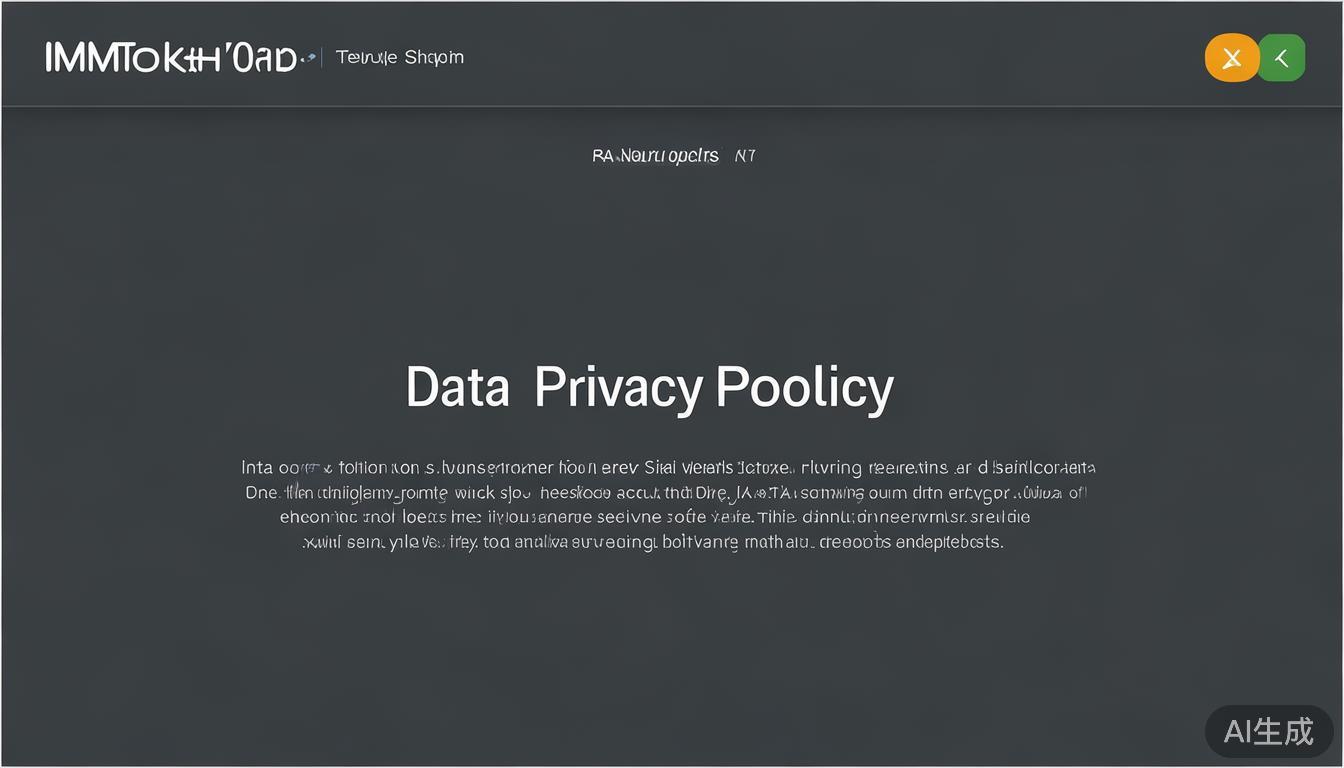The image size is (1344, 768).
Task: Click the Data Privacy Poolicy heading
Action: [648, 386]
